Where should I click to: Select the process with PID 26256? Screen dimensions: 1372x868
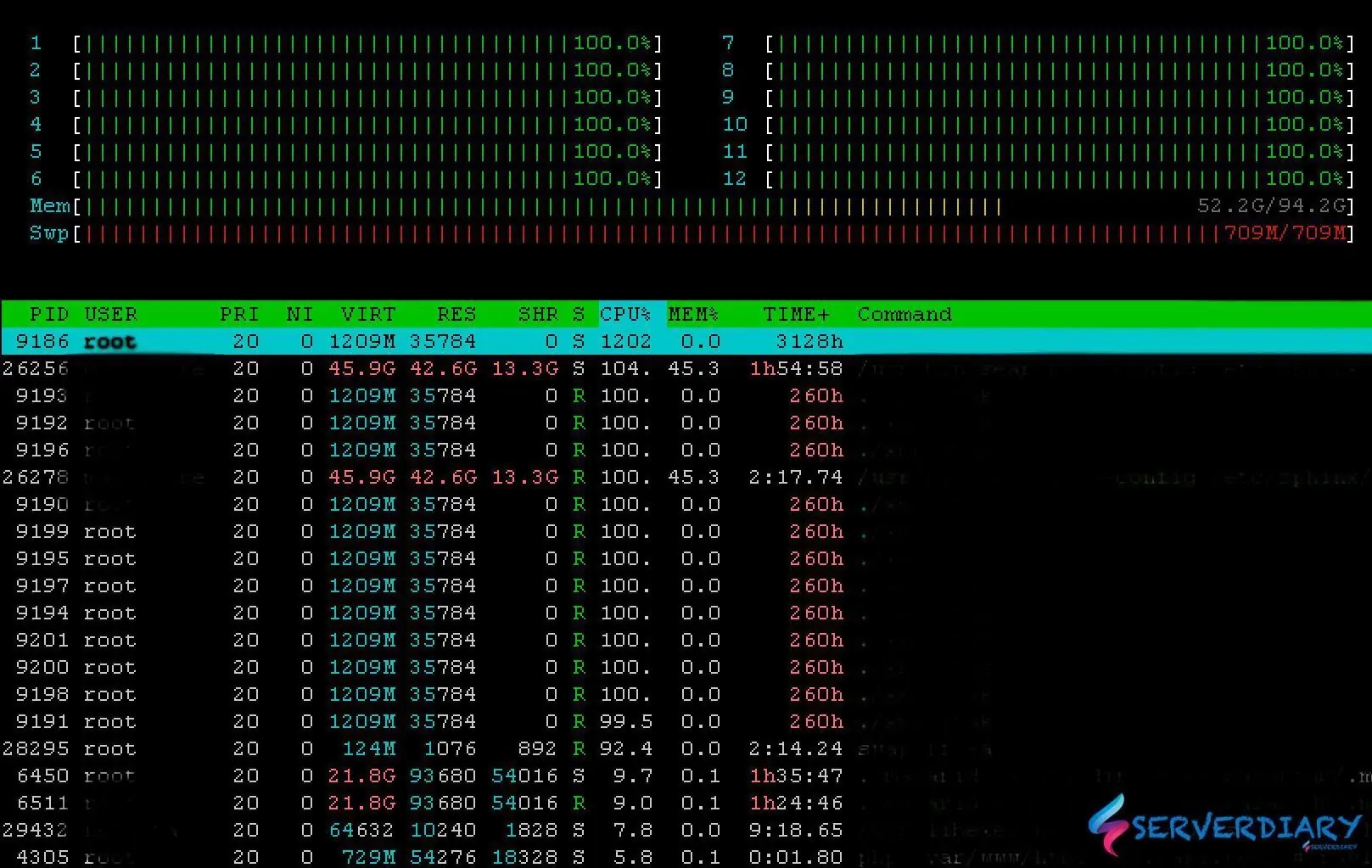339,368
